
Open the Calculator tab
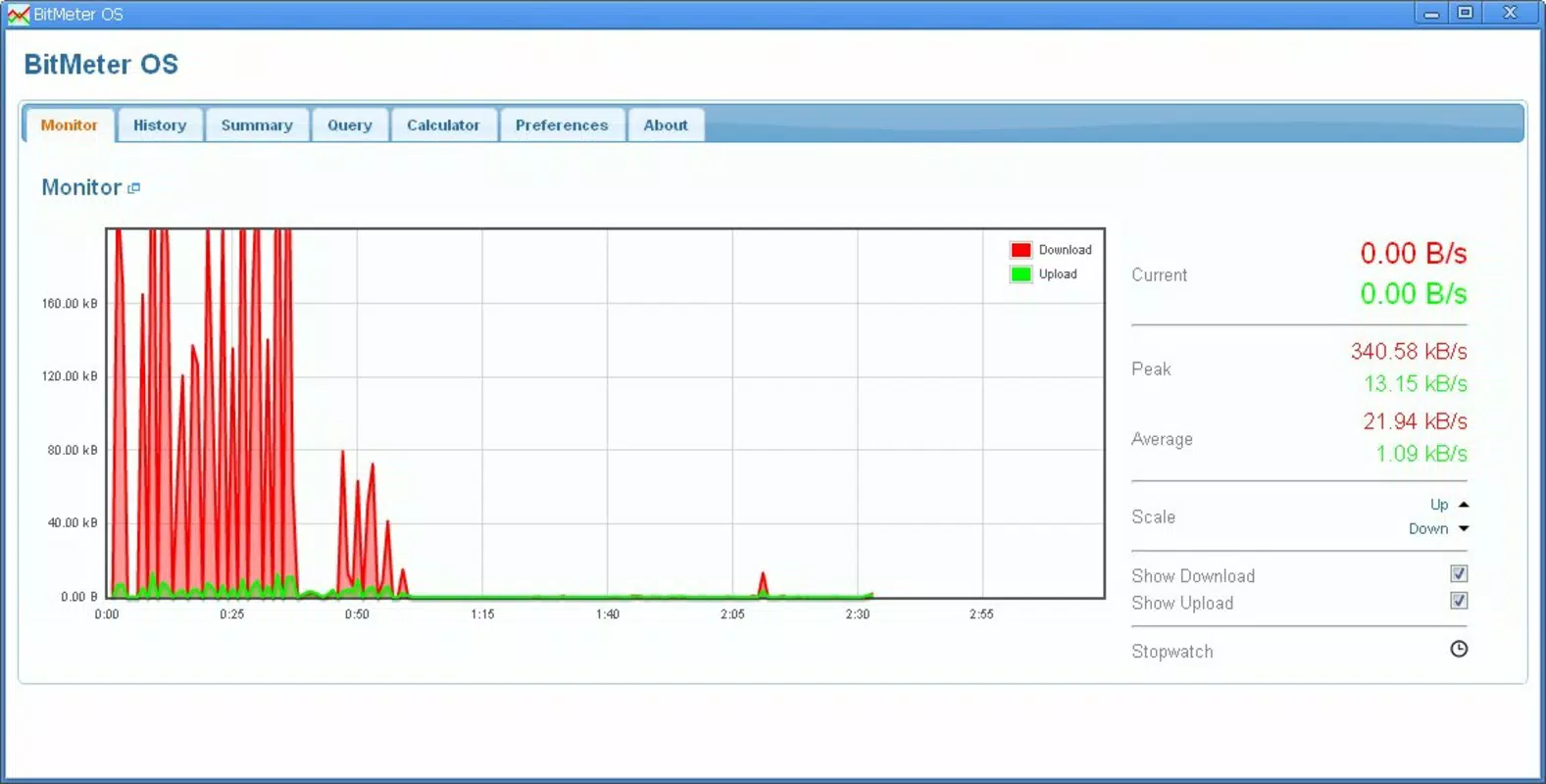coord(443,125)
